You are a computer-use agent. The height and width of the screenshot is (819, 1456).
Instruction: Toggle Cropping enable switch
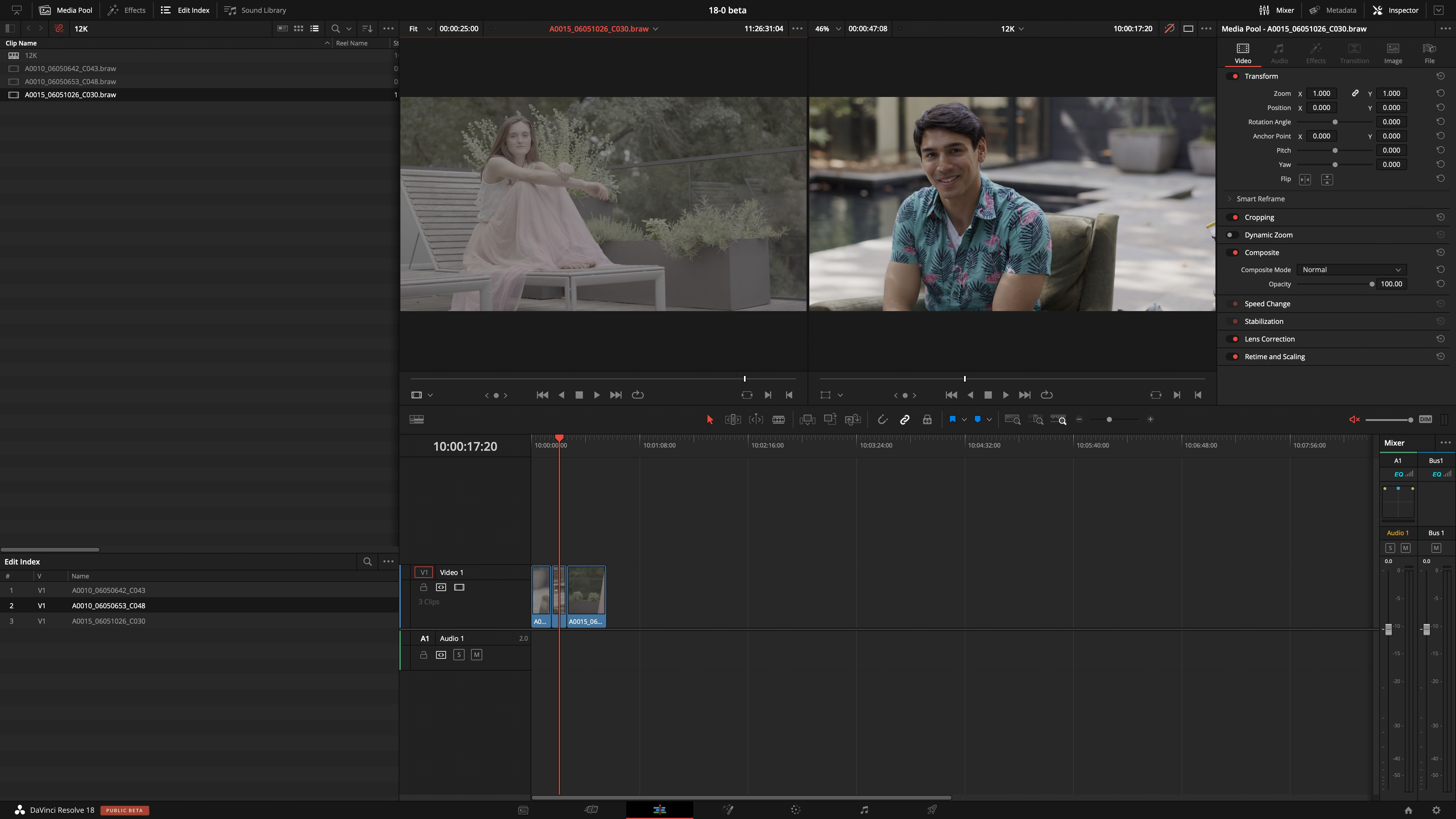(1233, 217)
